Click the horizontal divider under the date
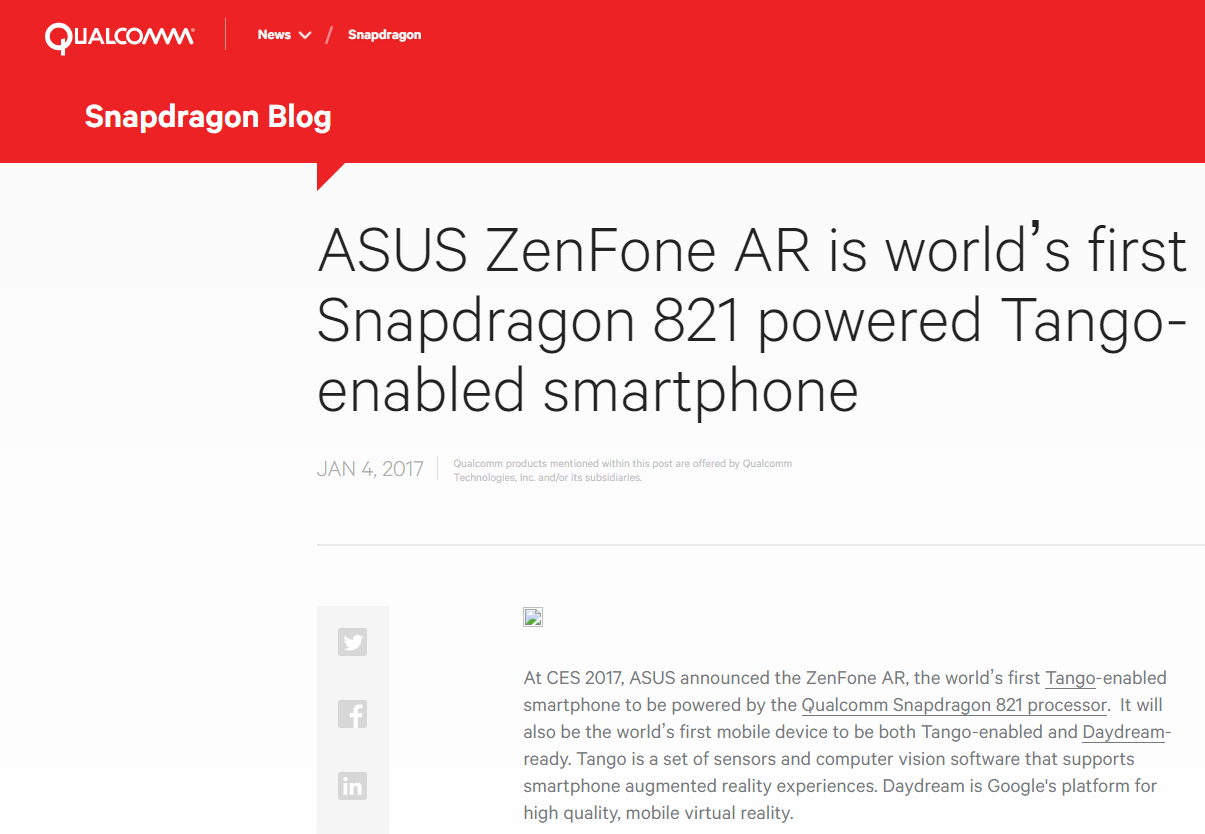Image resolution: width=1205 pixels, height=834 pixels. (x=760, y=545)
